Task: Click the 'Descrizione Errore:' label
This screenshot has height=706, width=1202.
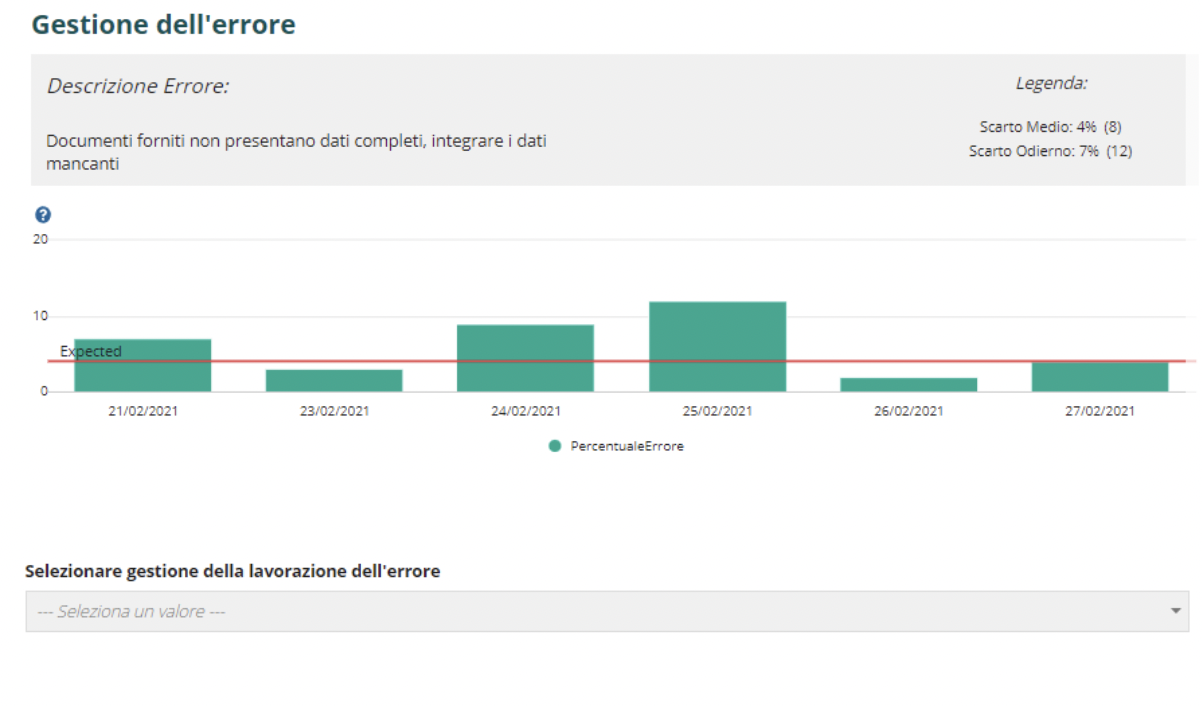Action: 138,86
